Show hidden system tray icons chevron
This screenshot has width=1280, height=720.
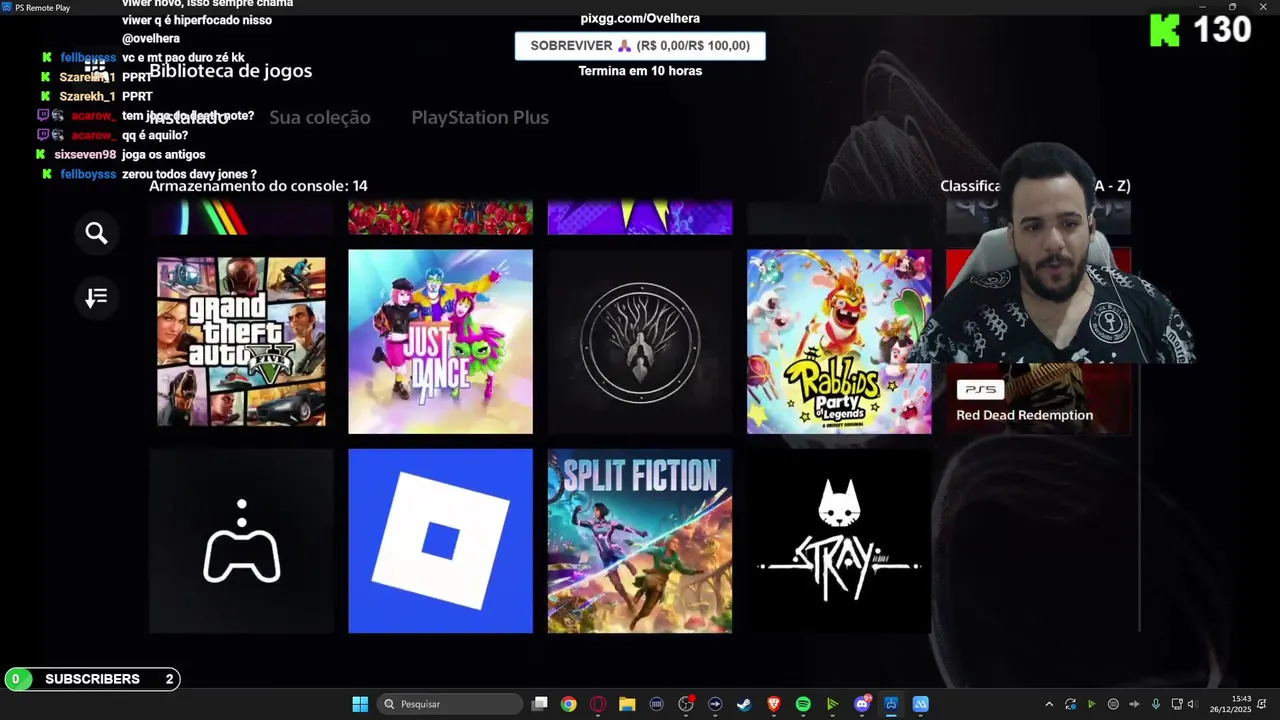coord(1049,704)
